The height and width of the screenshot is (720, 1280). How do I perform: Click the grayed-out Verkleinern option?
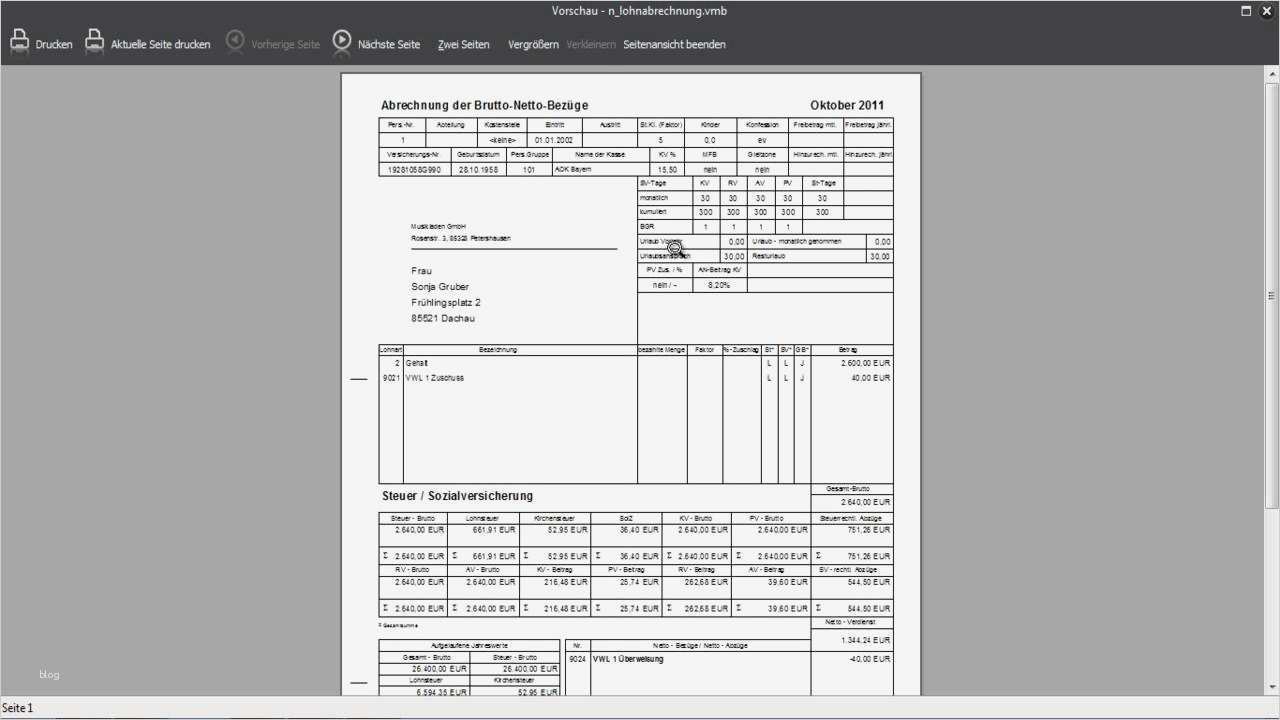coord(590,44)
